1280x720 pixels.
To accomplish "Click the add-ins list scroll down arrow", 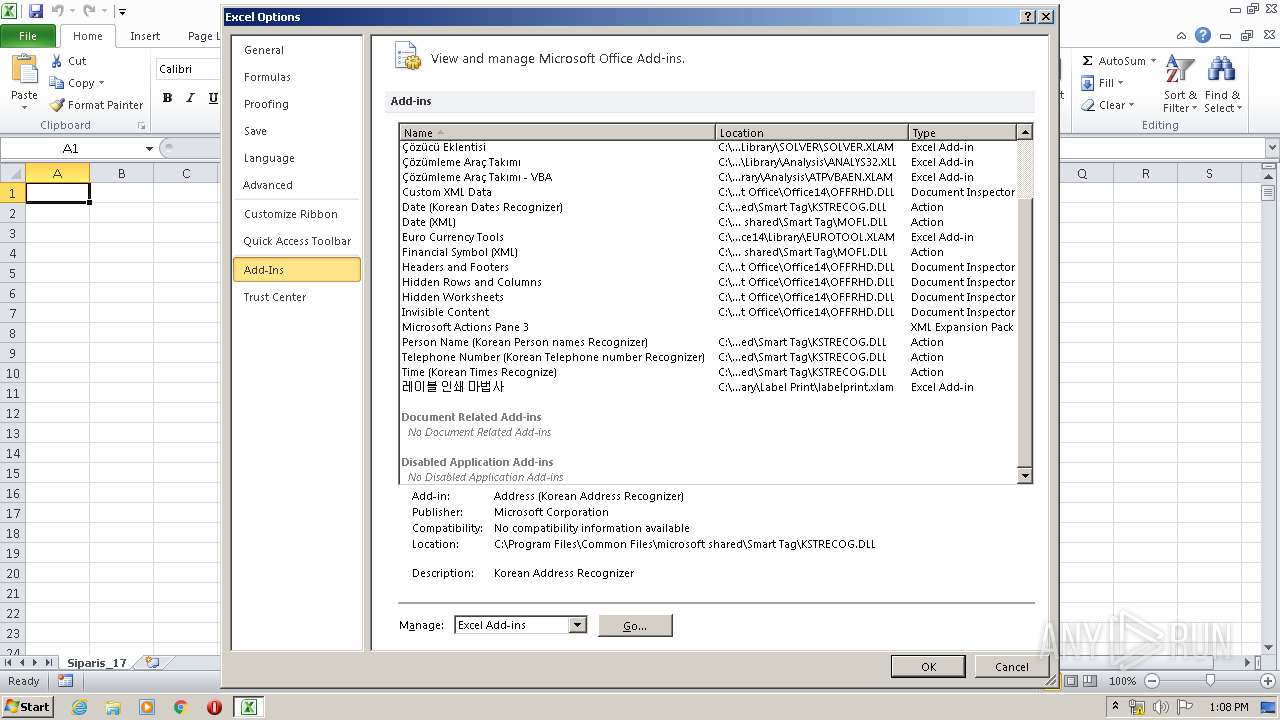I will 1024,476.
